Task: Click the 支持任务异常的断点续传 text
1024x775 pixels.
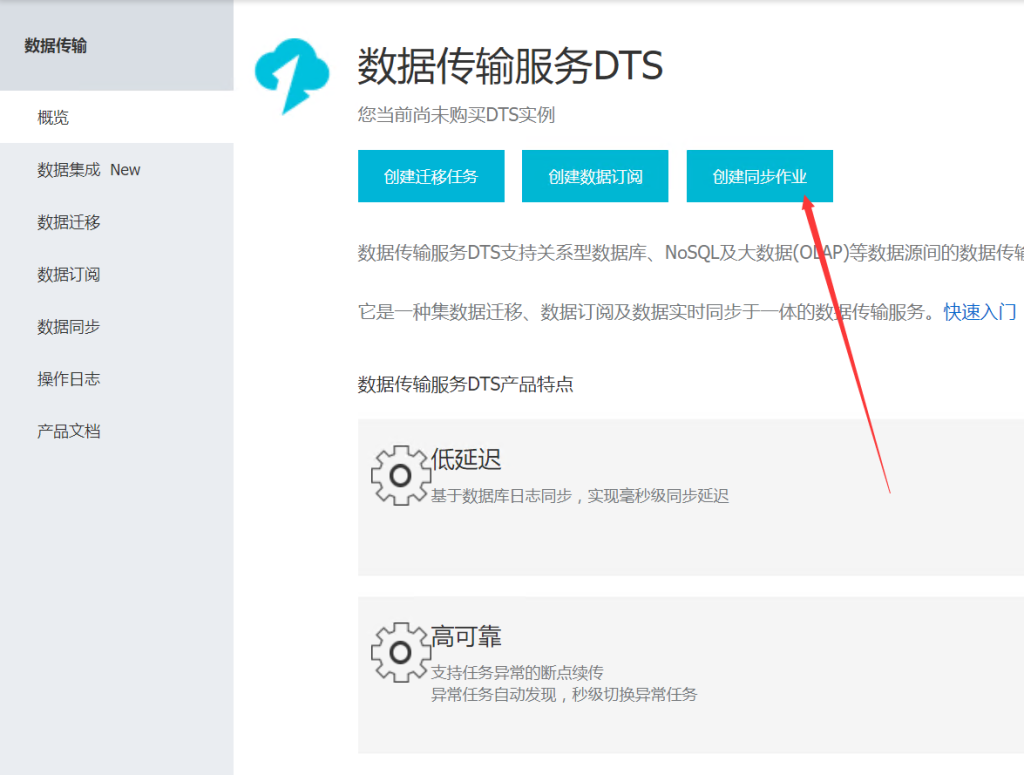Action: (517, 672)
